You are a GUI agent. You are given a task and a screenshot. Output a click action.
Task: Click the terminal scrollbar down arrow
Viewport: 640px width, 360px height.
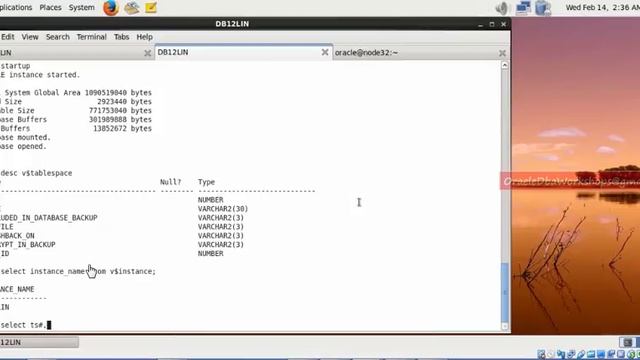505,327
